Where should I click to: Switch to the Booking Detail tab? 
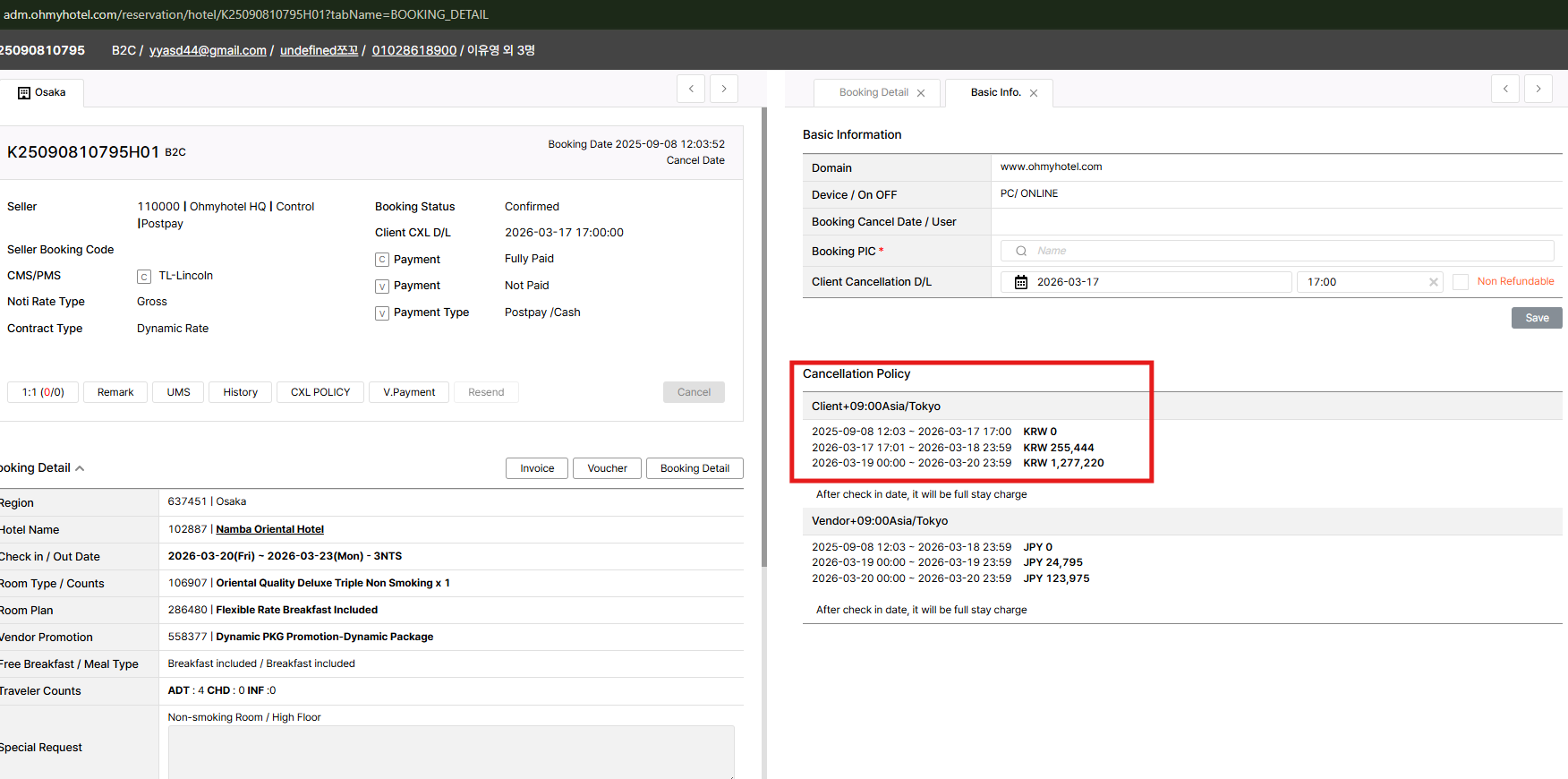(873, 93)
